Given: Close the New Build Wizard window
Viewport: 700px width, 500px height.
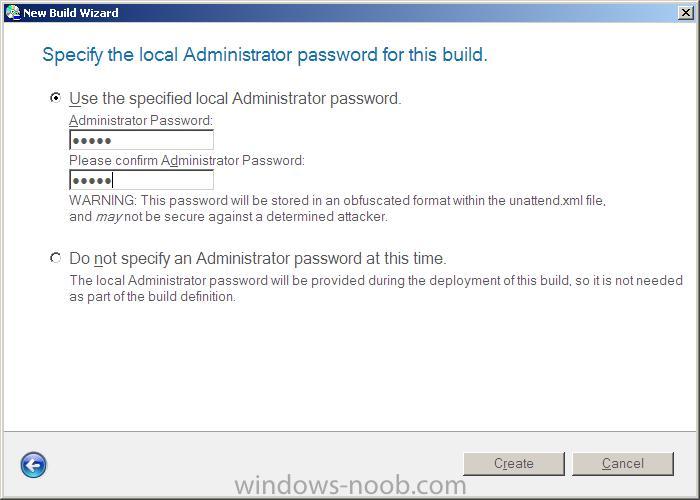Looking at the screenshot, I should click(685, 12).
